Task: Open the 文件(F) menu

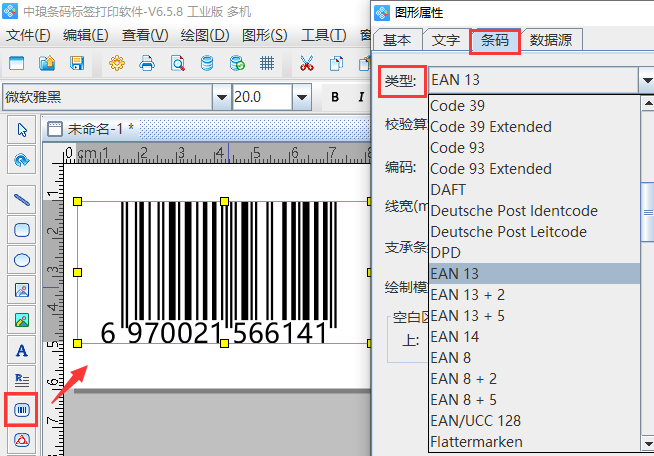Action: point(28,35)
